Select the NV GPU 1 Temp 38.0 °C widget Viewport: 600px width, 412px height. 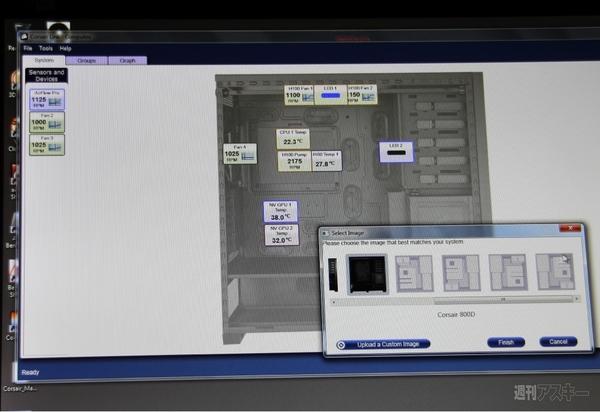(280, 212)
